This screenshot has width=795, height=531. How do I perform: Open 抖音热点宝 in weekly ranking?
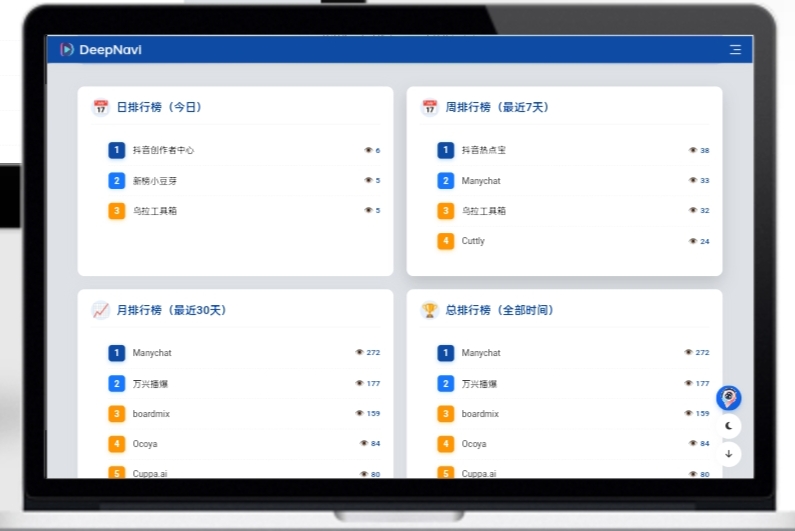pyautogui.click(x=484, y=150)
